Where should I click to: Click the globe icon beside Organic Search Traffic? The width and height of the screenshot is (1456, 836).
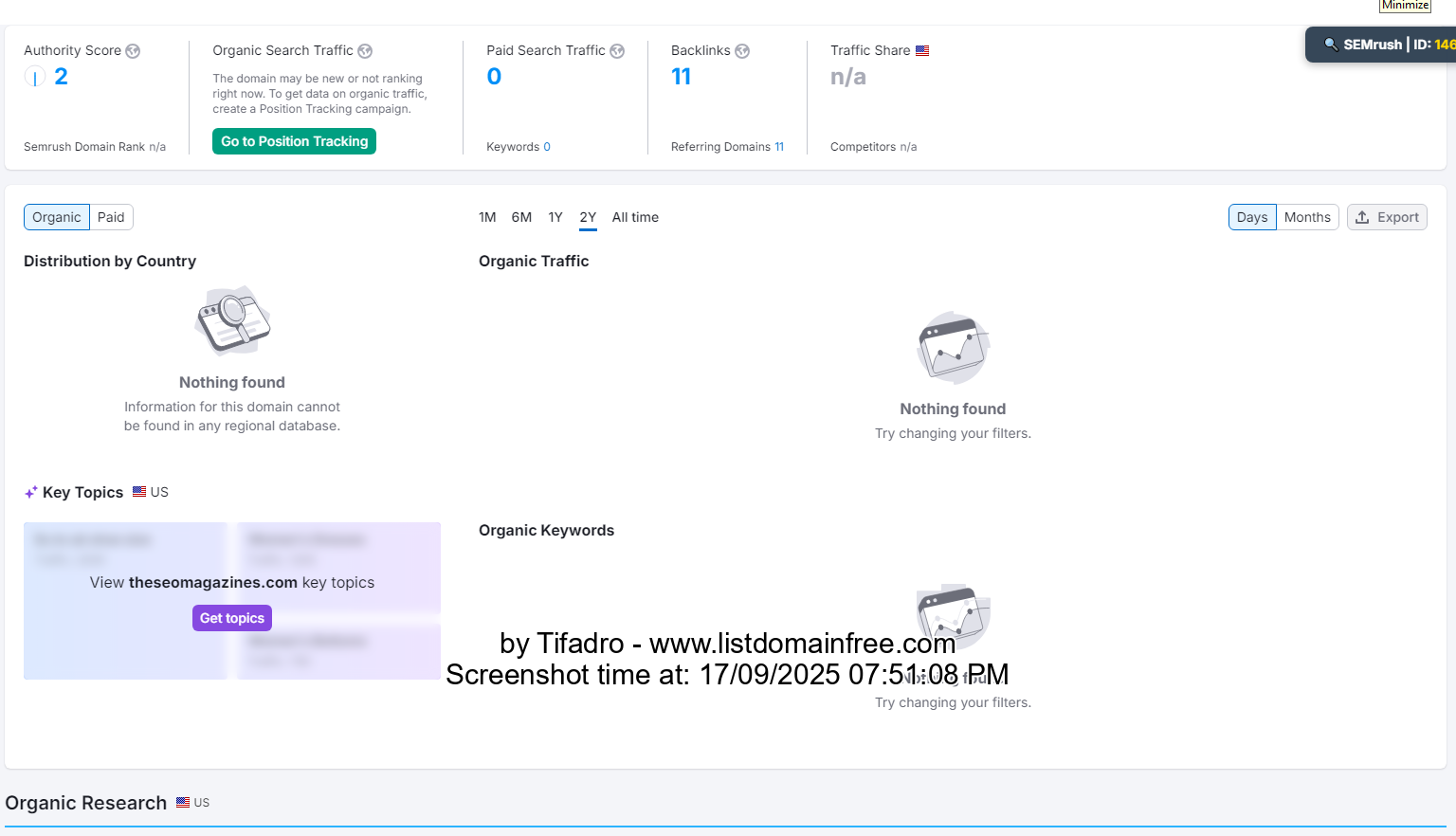coord(365,51)
